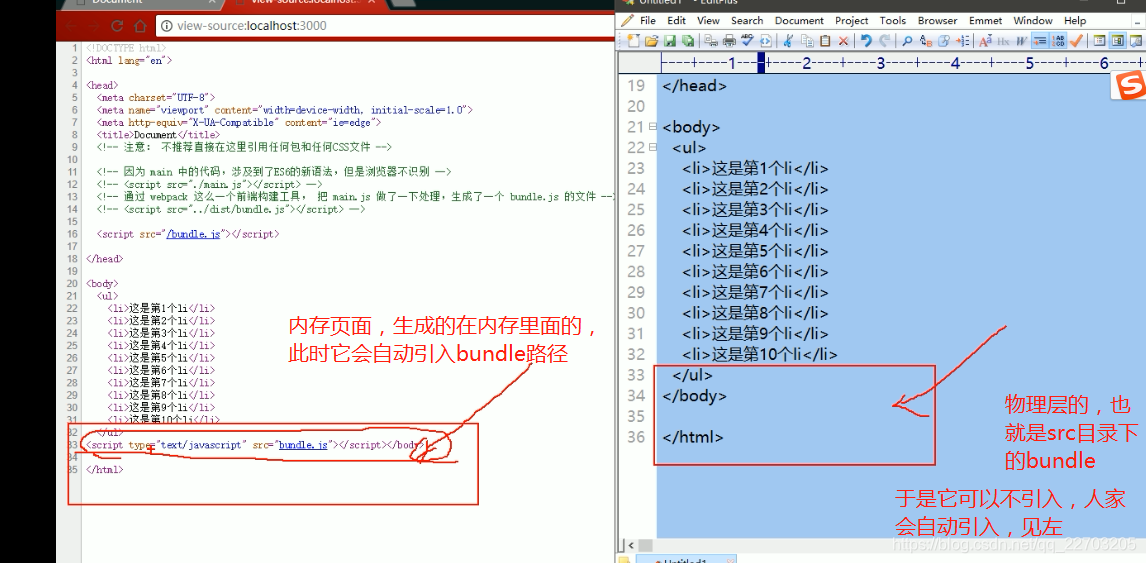The height and width of the screenshot is (563, 1146).
Task: Click the Print icon in EditPlus toolbar
Action: coord(729,41)
